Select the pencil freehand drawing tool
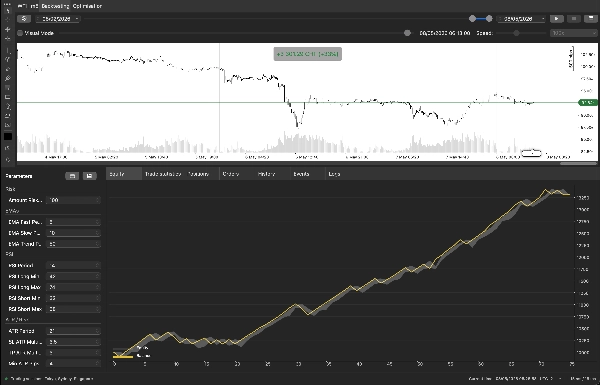Image resolution: width=600 pixels, height=385 pixels. tap(7, 69)
